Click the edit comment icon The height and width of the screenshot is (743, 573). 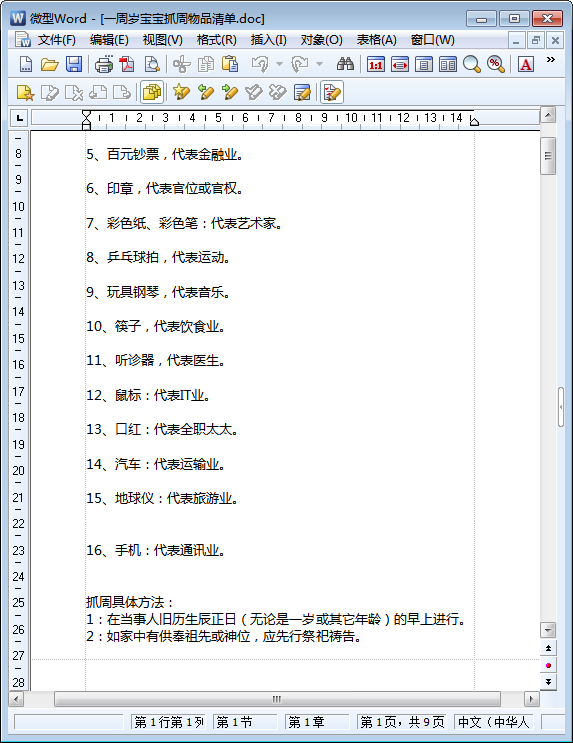50,92
